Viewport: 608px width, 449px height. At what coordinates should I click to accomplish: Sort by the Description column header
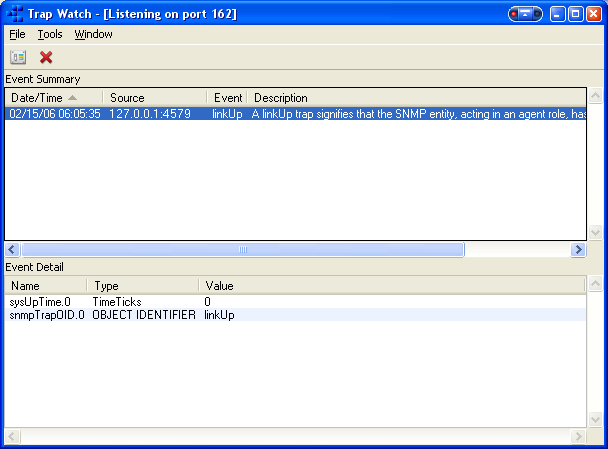click(417, 98)
